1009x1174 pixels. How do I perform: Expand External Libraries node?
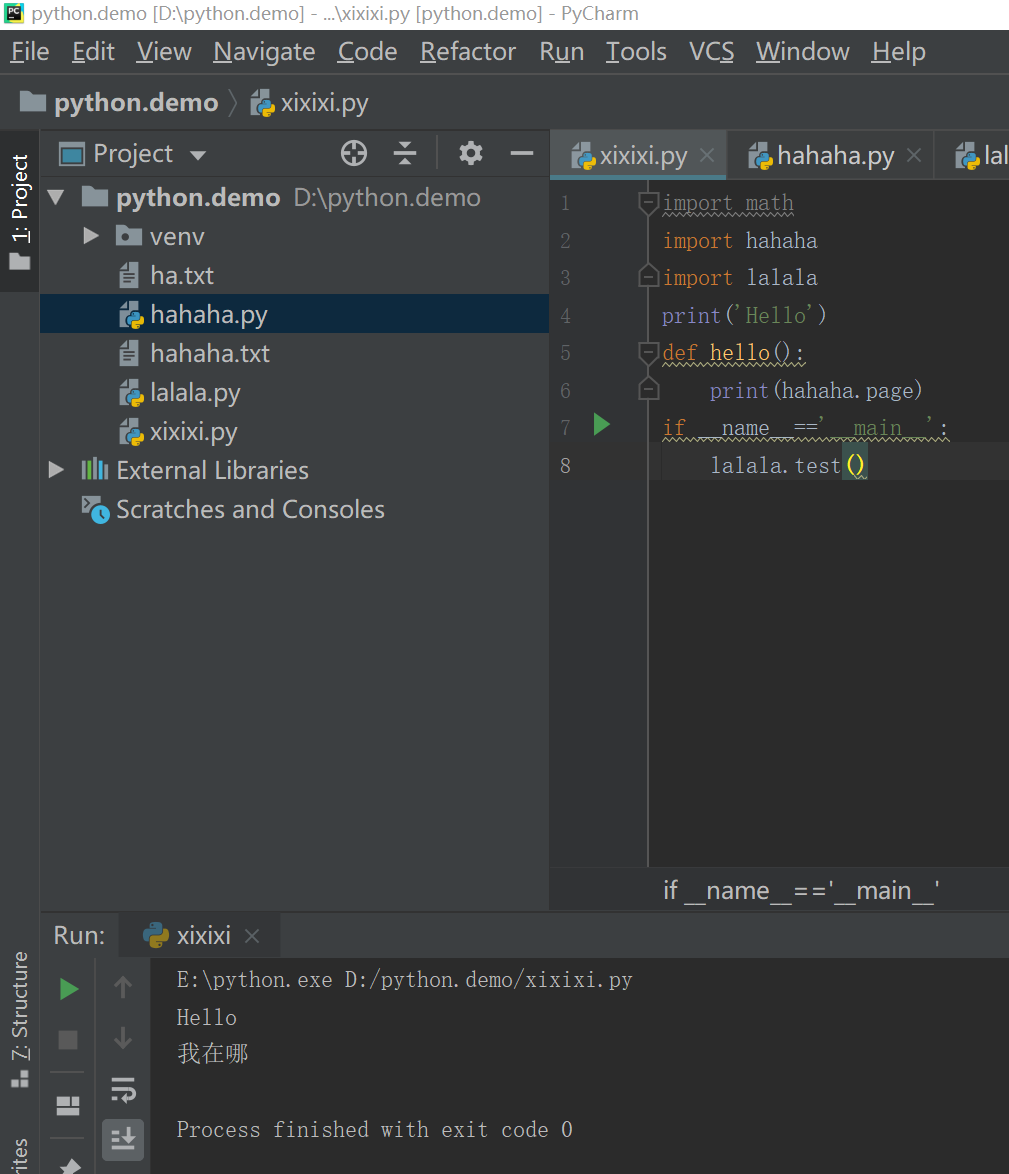pyautogui.click(x=56, y=470)
